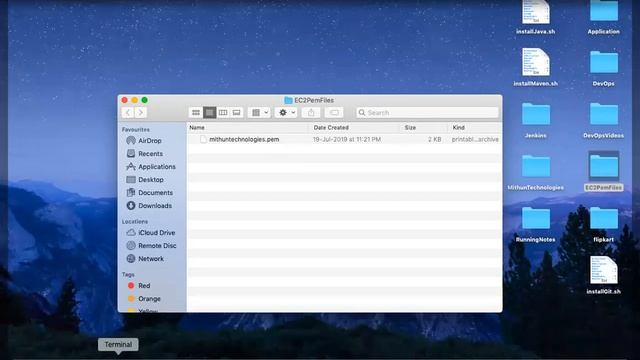Select the DevOps folder on desktop
Screen dimensions: 640x360
(x=604, y=68)
